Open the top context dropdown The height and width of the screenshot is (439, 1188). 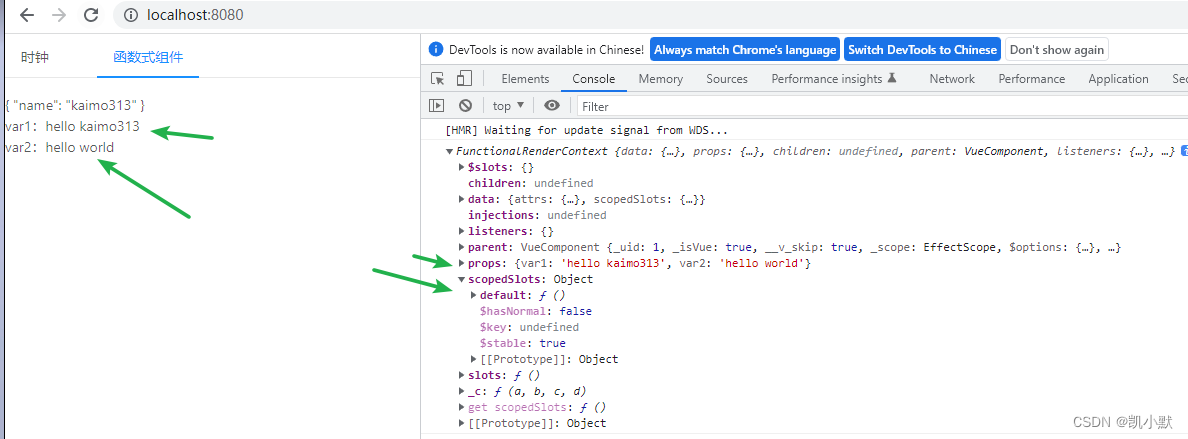click(508, 105)
